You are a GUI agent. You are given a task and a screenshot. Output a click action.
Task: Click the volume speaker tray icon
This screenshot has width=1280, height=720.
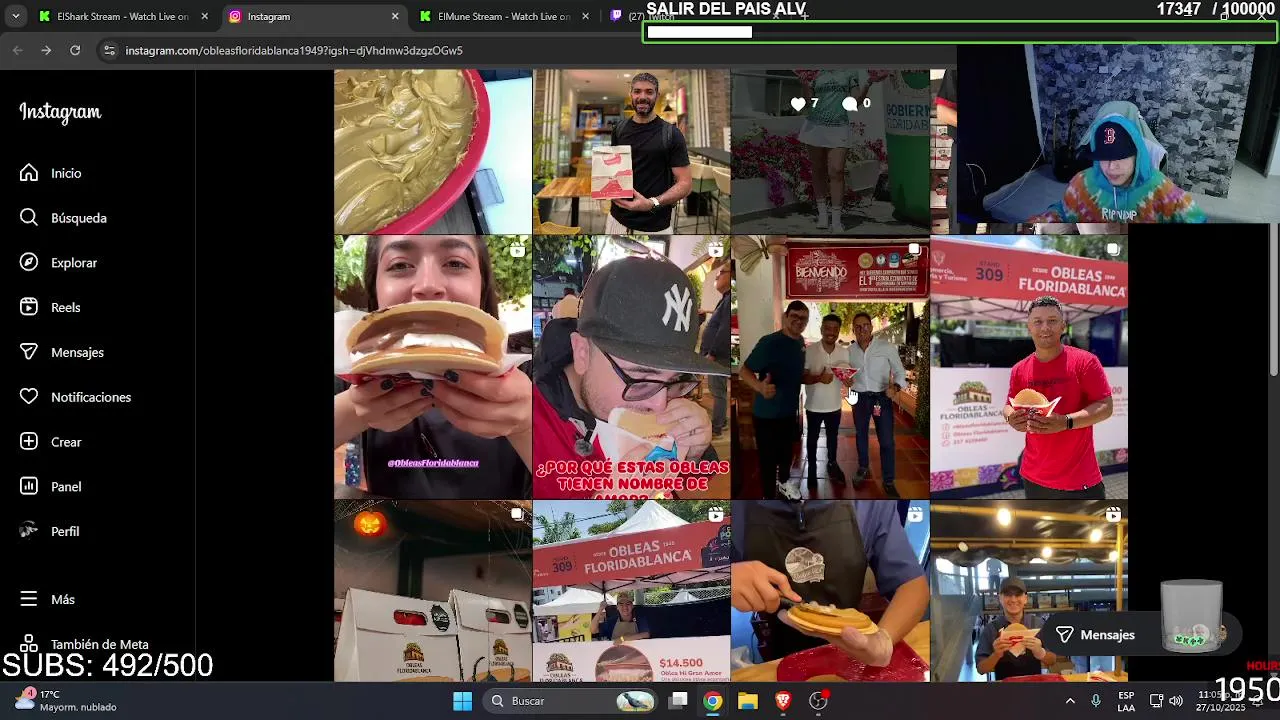click(1176, 701)
